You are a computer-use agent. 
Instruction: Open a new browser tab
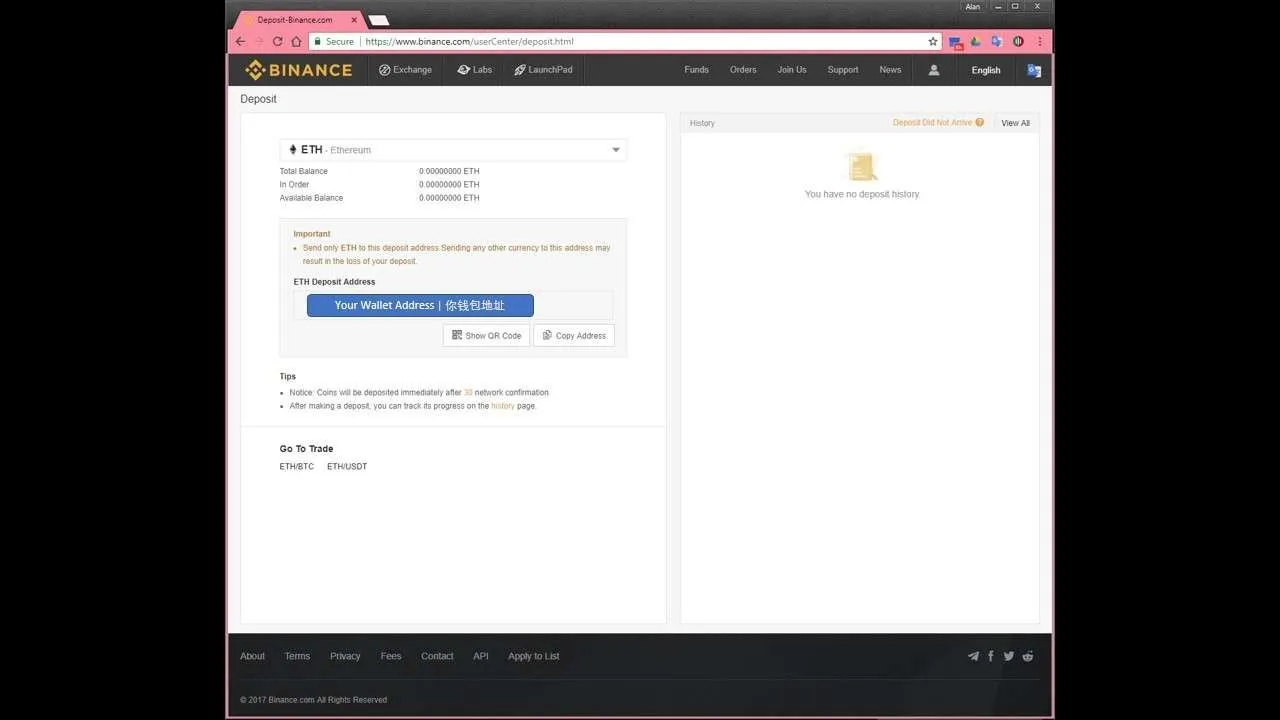coord(378,20)
